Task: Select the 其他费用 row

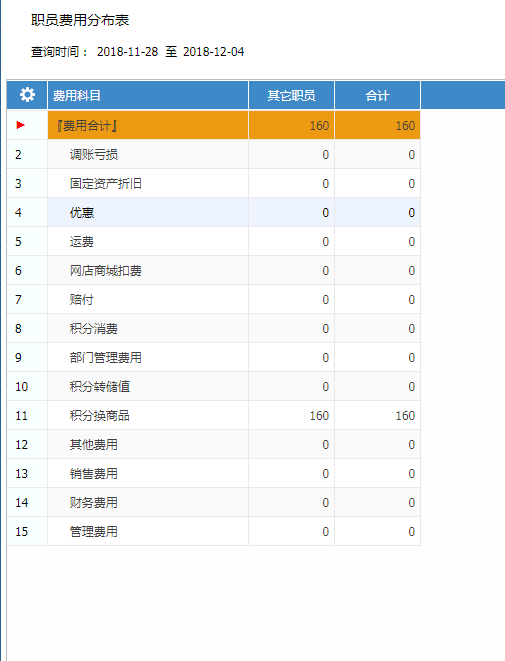Action: [213, 445]
